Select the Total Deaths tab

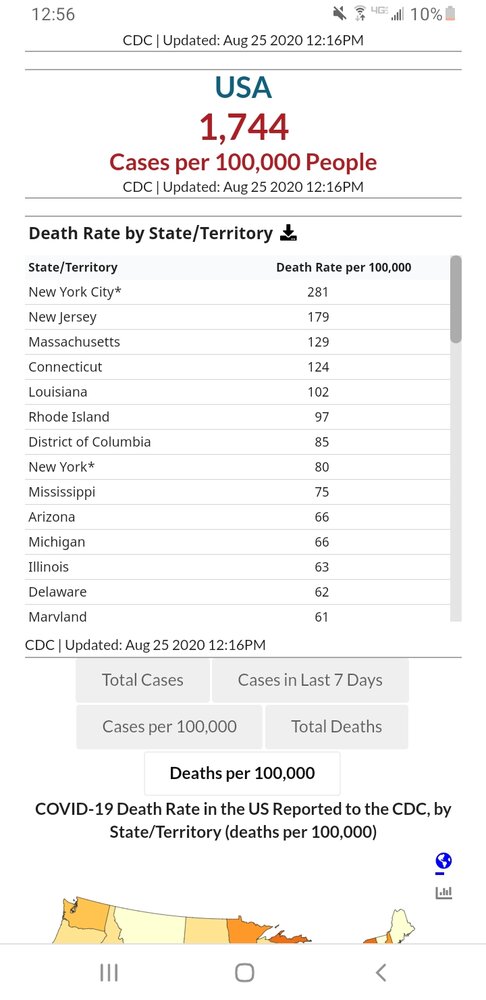coord(337,726)
